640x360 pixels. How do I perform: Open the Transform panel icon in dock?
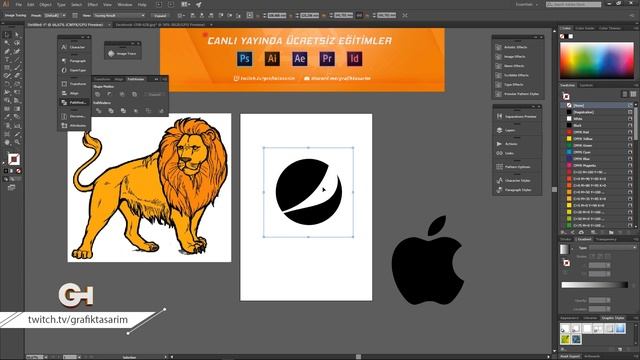point(64,84)
